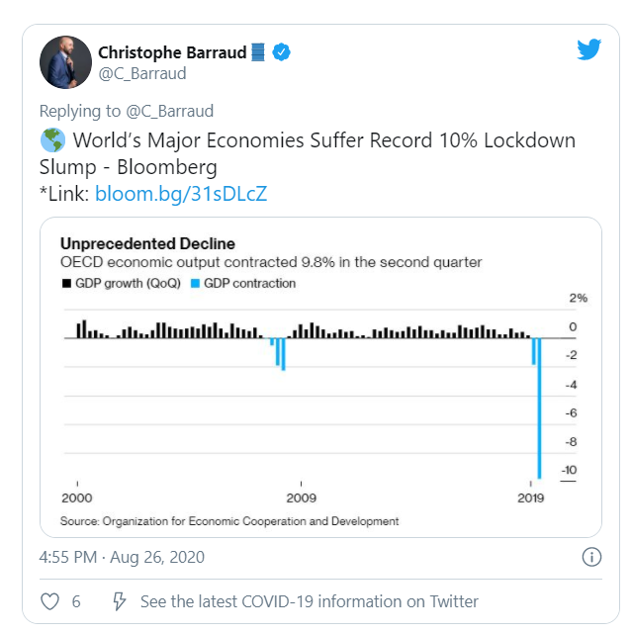Open Christophe Barraud's profile name
The width and height of the screenshot is (632, 634).
[x=171, y=52]
